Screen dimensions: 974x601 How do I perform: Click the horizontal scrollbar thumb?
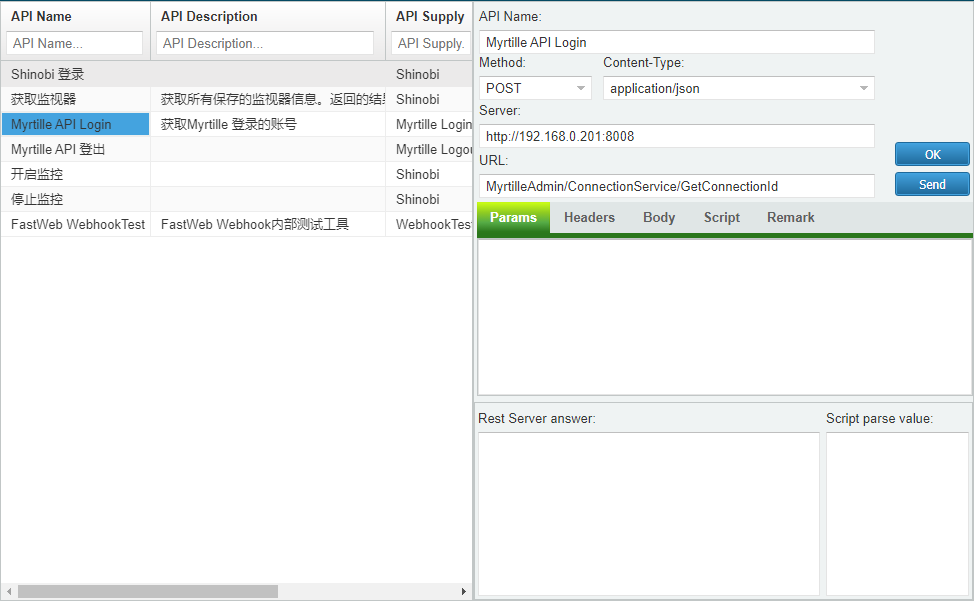tap(148, 592)
